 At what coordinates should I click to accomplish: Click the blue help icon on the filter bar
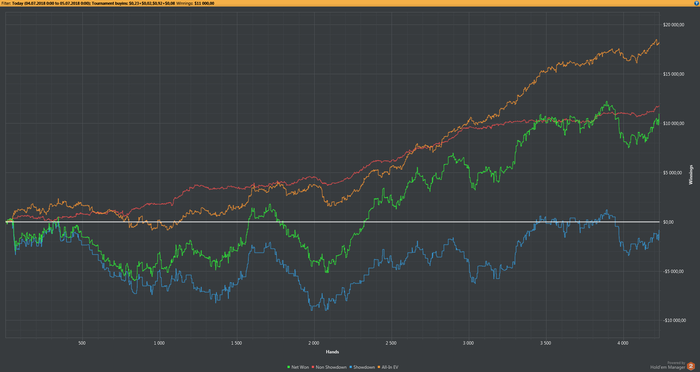coord(697,3)
